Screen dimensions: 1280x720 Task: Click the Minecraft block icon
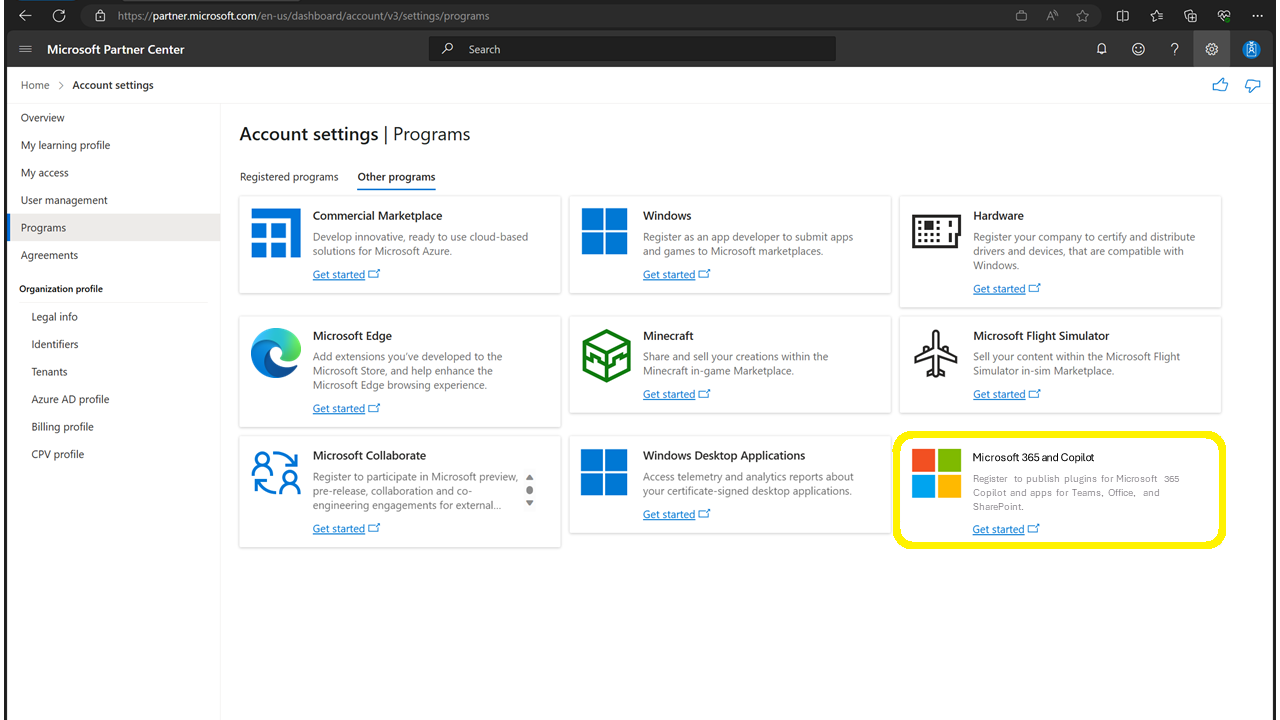click(x=606, y=354)
